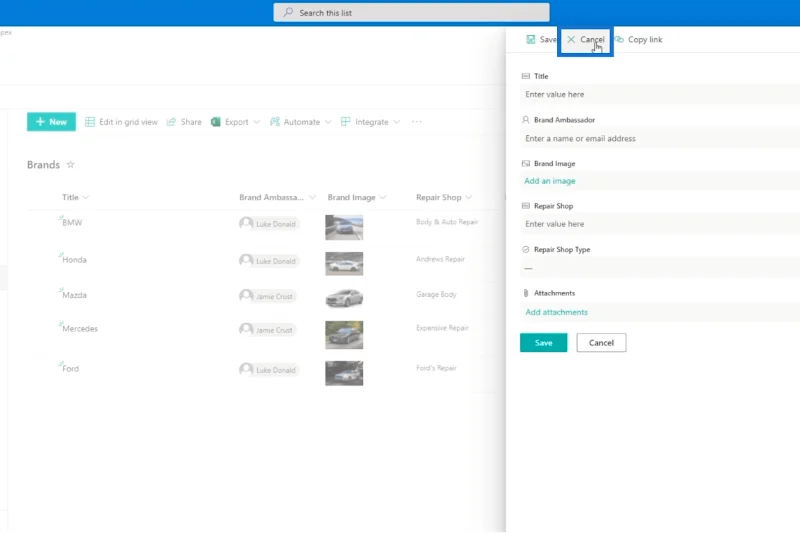Click the Repair Shop value field

(x=660, y=224)
